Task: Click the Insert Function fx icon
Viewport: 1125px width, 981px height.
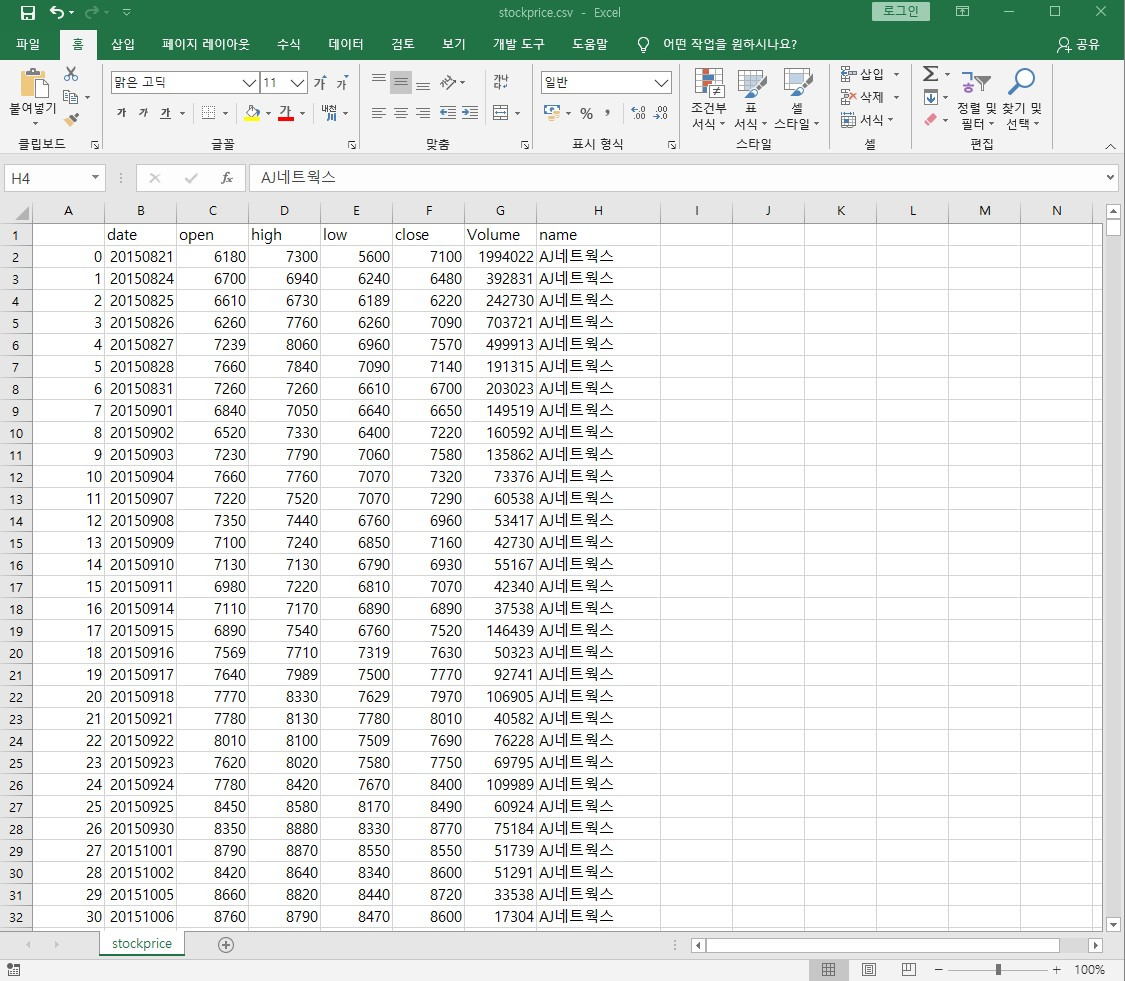Action: tap(227, 178)
